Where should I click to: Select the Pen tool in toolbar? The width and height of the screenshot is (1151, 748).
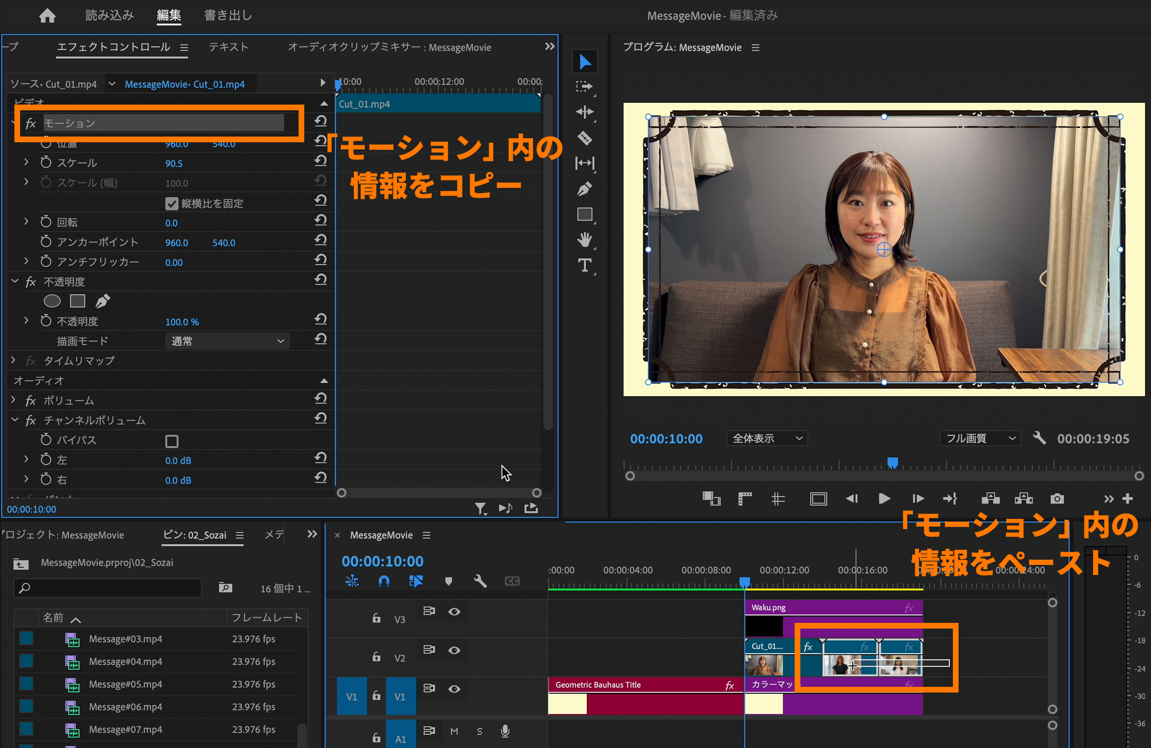(x=585, y=189)
